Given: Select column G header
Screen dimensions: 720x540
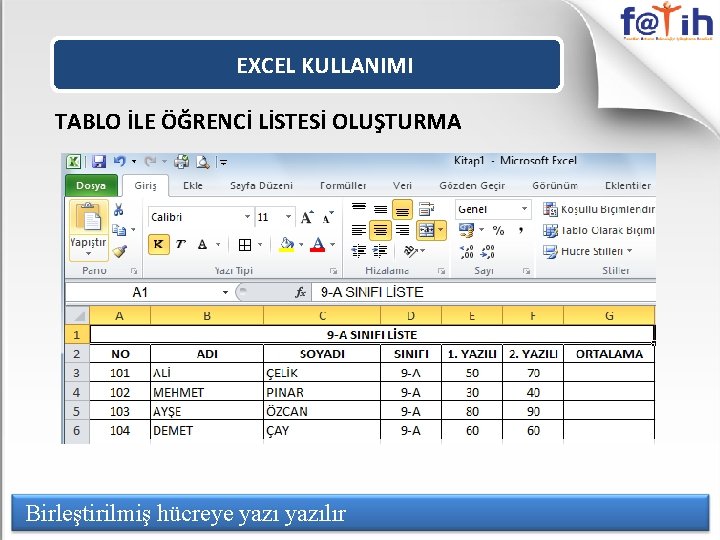Looking at the screenshot, I should pos(609,315).
